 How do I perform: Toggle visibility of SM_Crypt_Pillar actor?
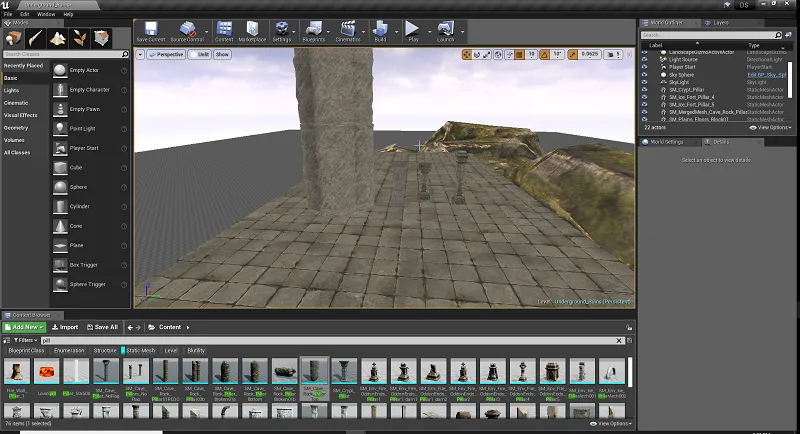click(644, 89)
